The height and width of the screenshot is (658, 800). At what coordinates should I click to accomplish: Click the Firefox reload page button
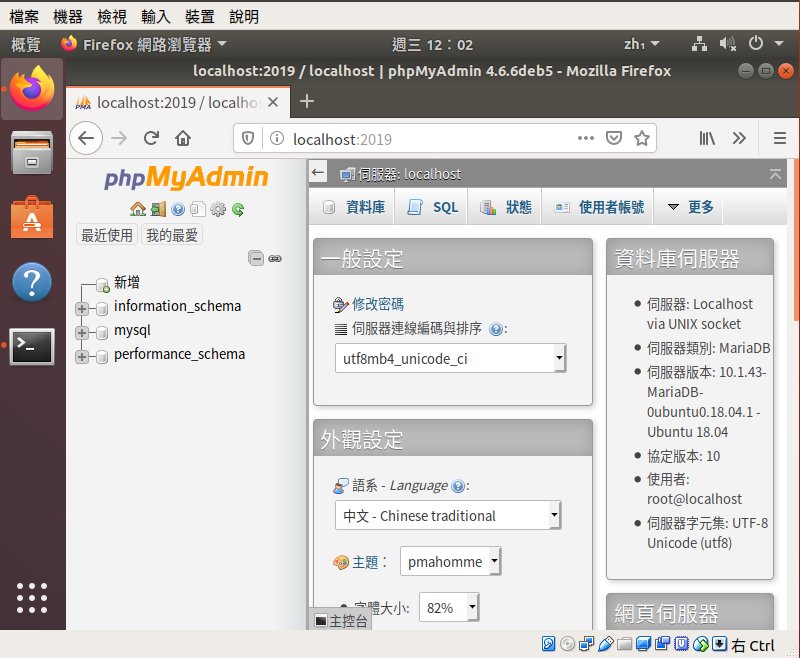click(152, 138)
